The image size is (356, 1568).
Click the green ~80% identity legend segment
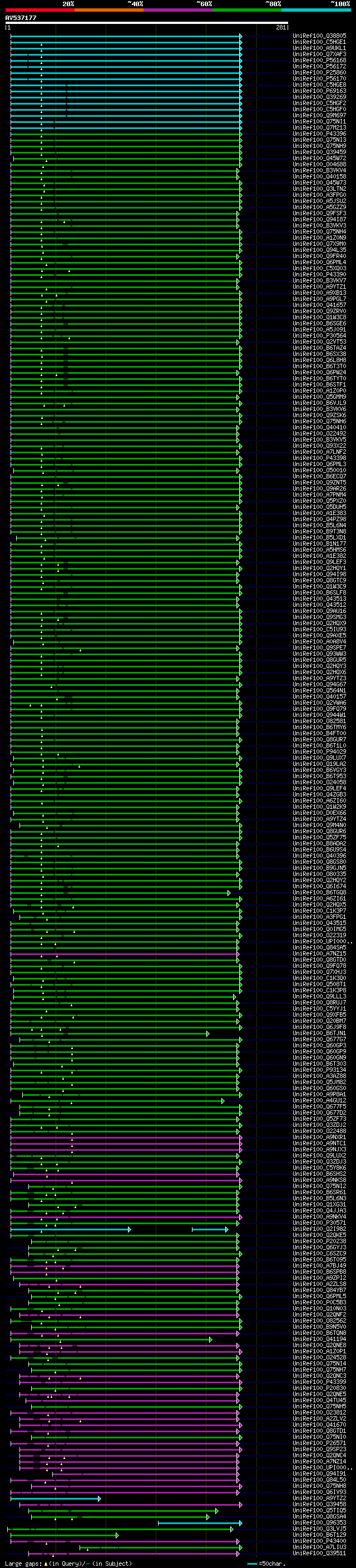click(247, 10)
